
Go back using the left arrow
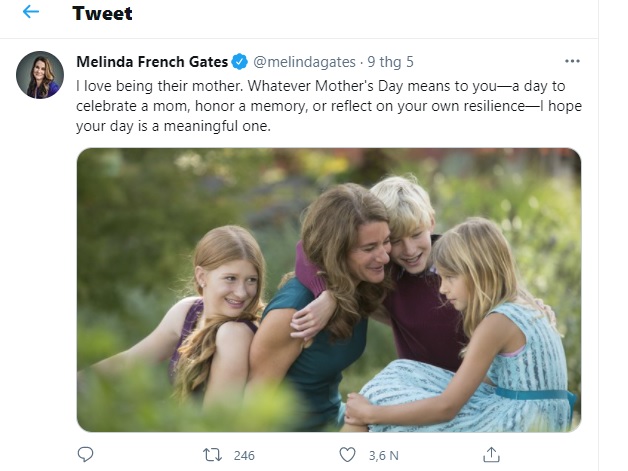[x=31, y=13]
